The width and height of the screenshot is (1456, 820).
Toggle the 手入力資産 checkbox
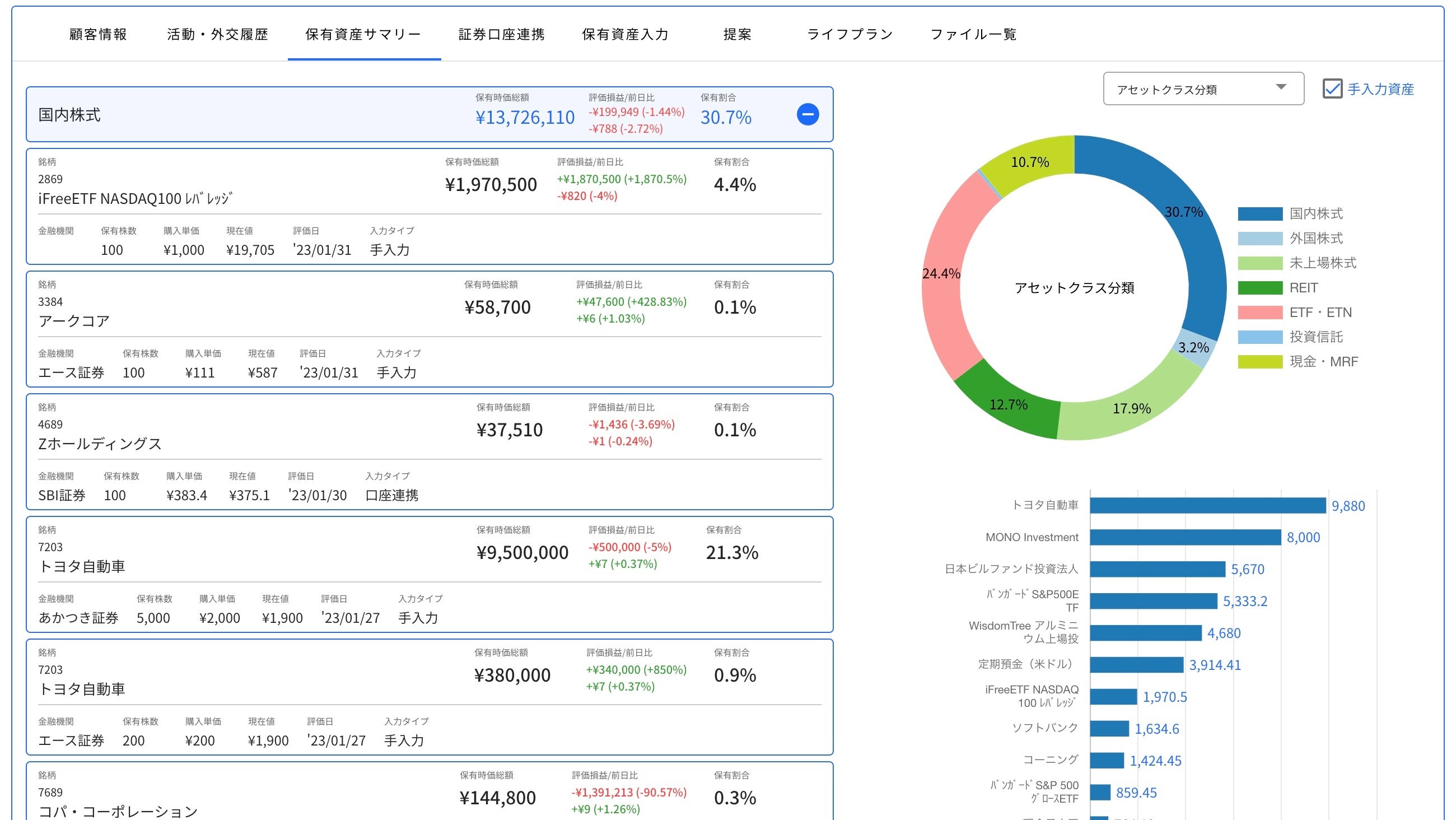pyautogui.click(x=1332, y=89)
